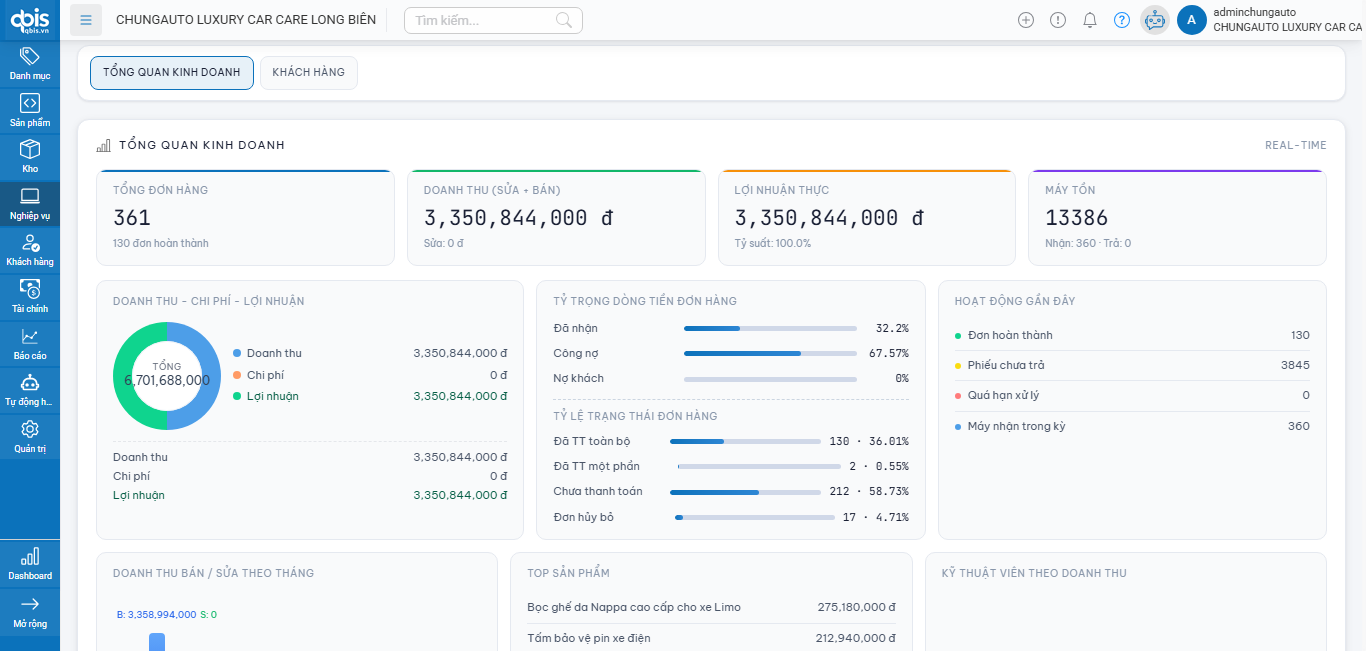
Task: Go to Kho warehouse icon
Action: (x=30, y=157)
